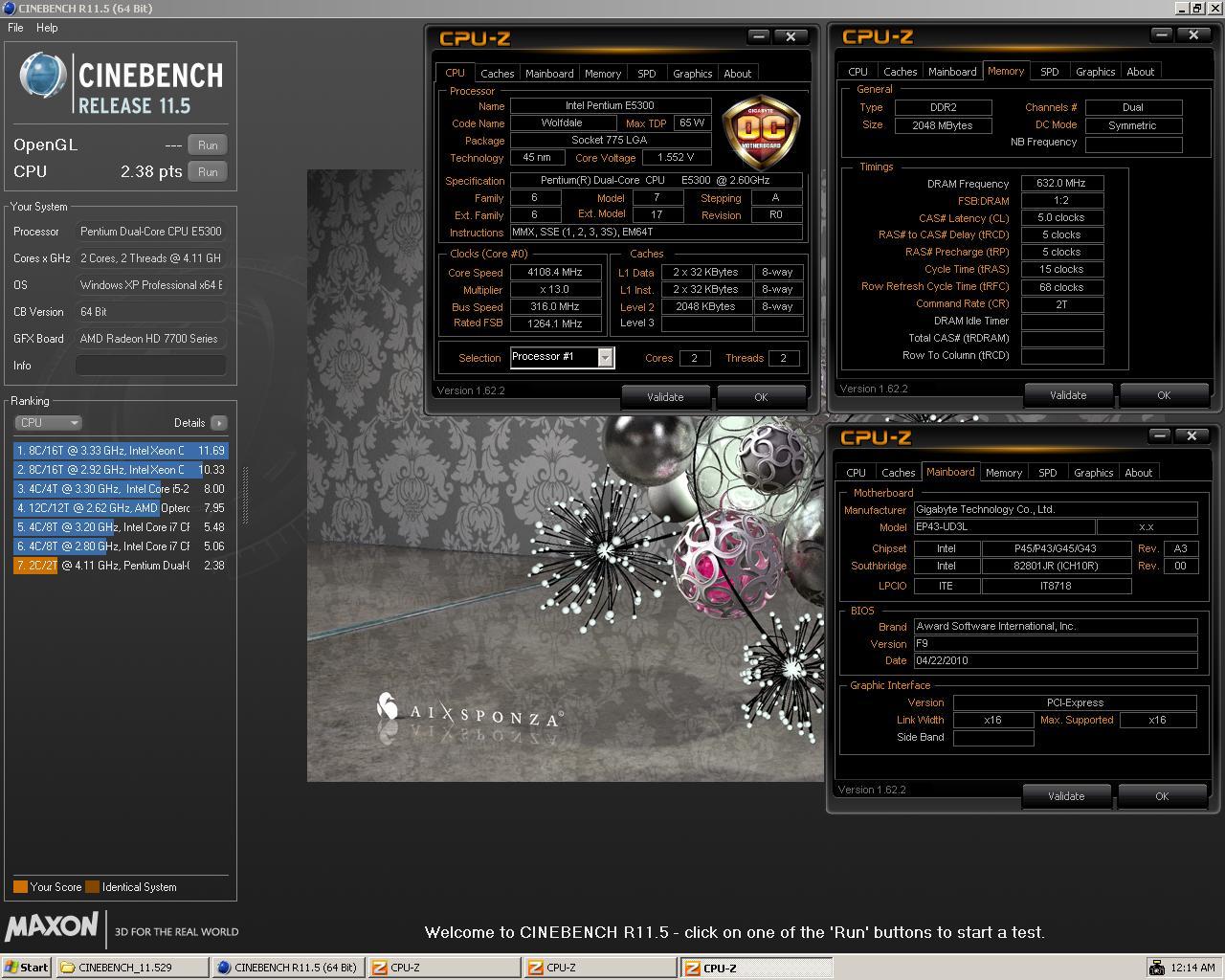Screen dimensions: 1225x980
Task: Click the rendered Cinebench scene image
Action: pyautogui.click(x=565, y=476)
